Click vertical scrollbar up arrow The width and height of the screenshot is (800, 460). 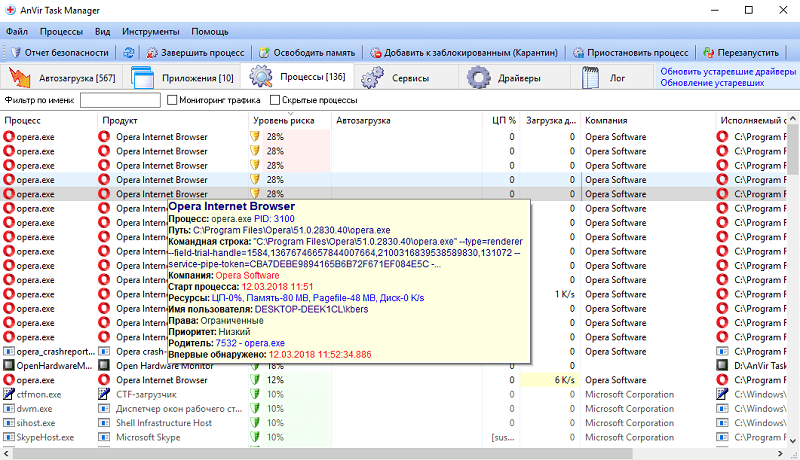792,118
